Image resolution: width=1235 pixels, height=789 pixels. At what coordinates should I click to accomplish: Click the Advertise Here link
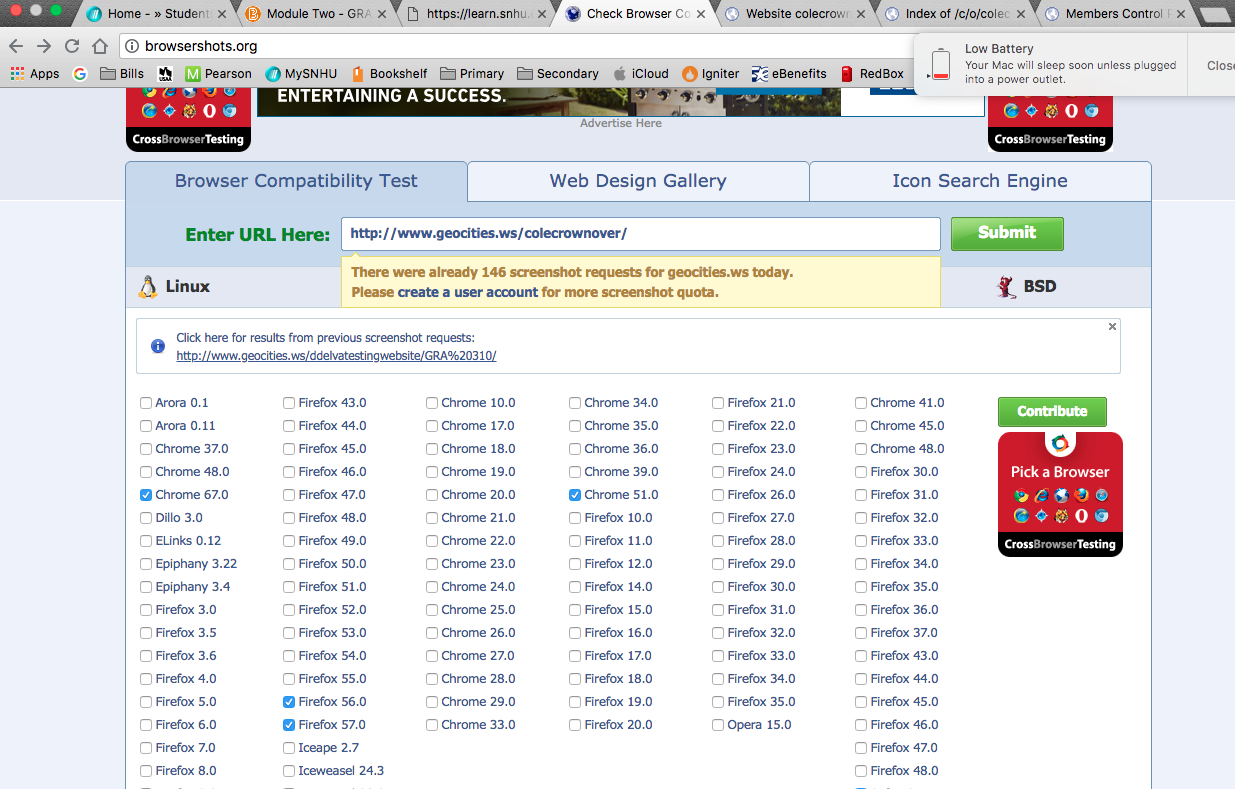[621, 123]
